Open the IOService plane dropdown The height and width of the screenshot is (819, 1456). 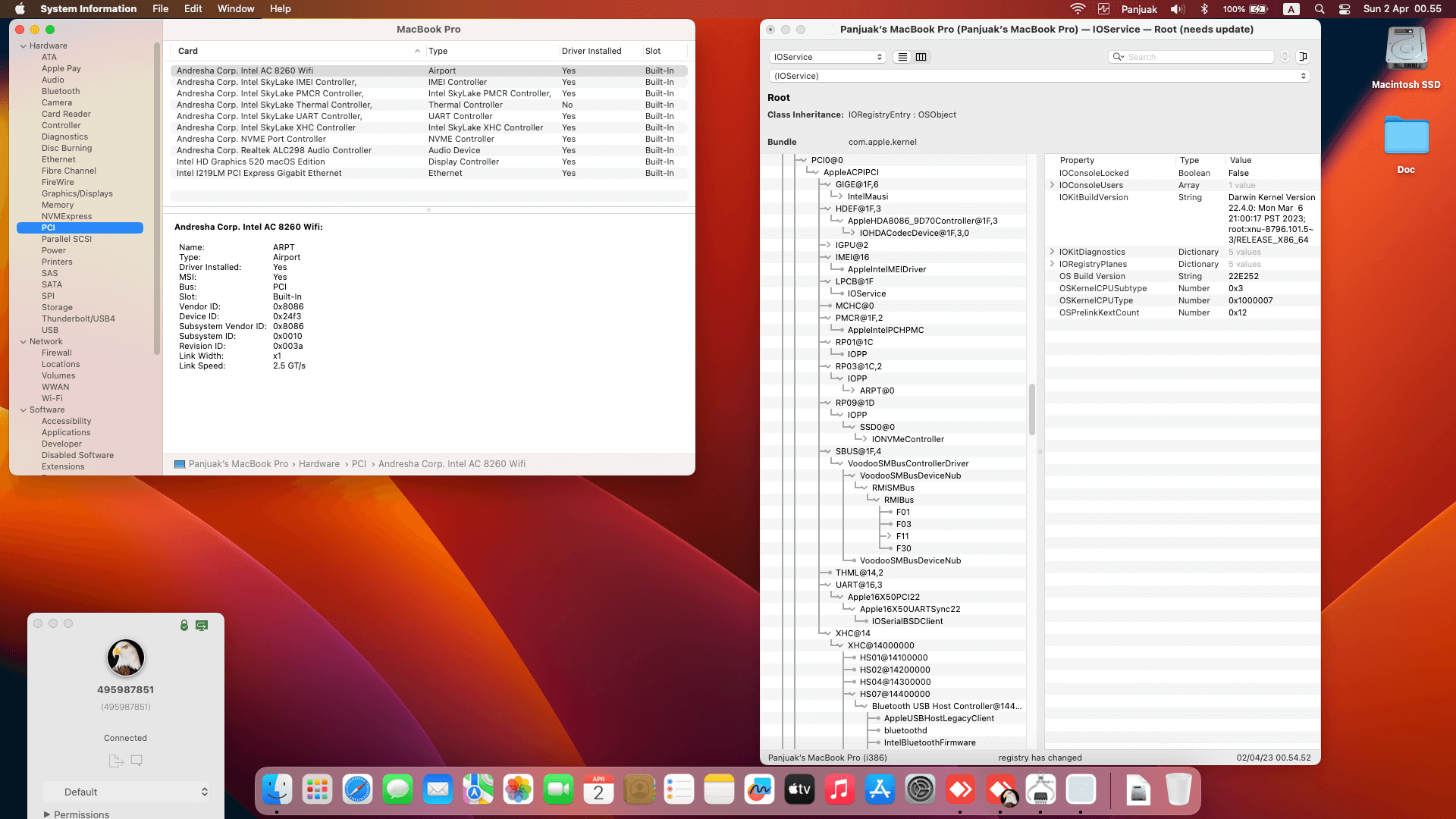pos(827,57)
